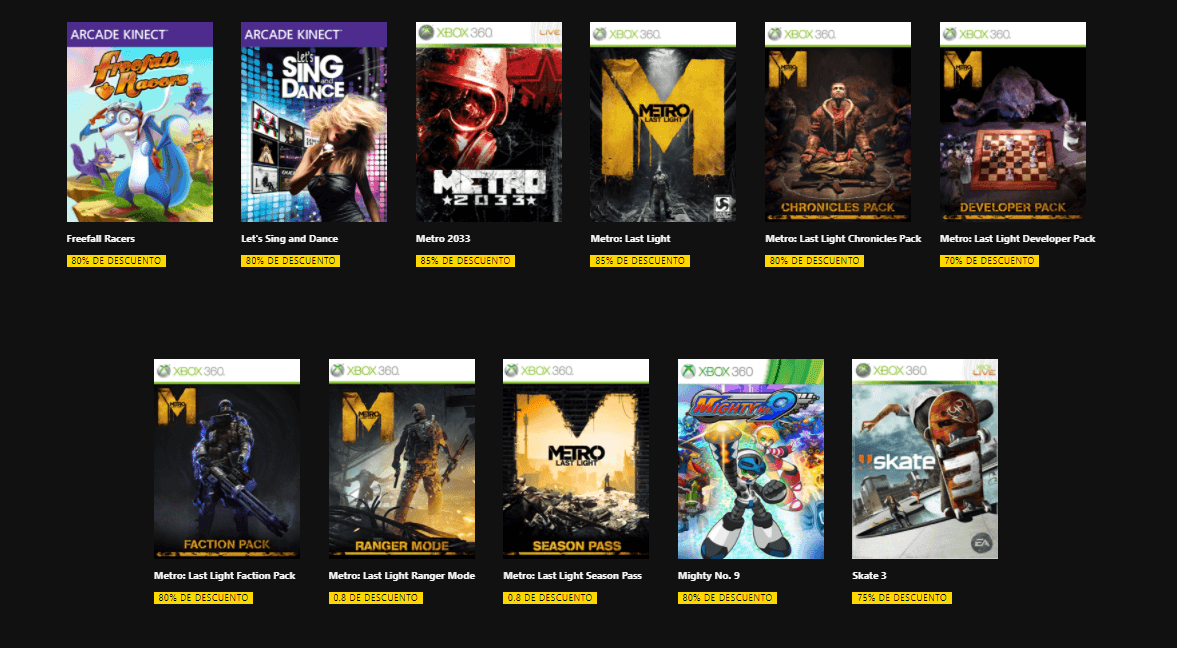Open the Developer Pack chessboard cover
This screenshot has width=1177, height=648.
(1012, 122)
